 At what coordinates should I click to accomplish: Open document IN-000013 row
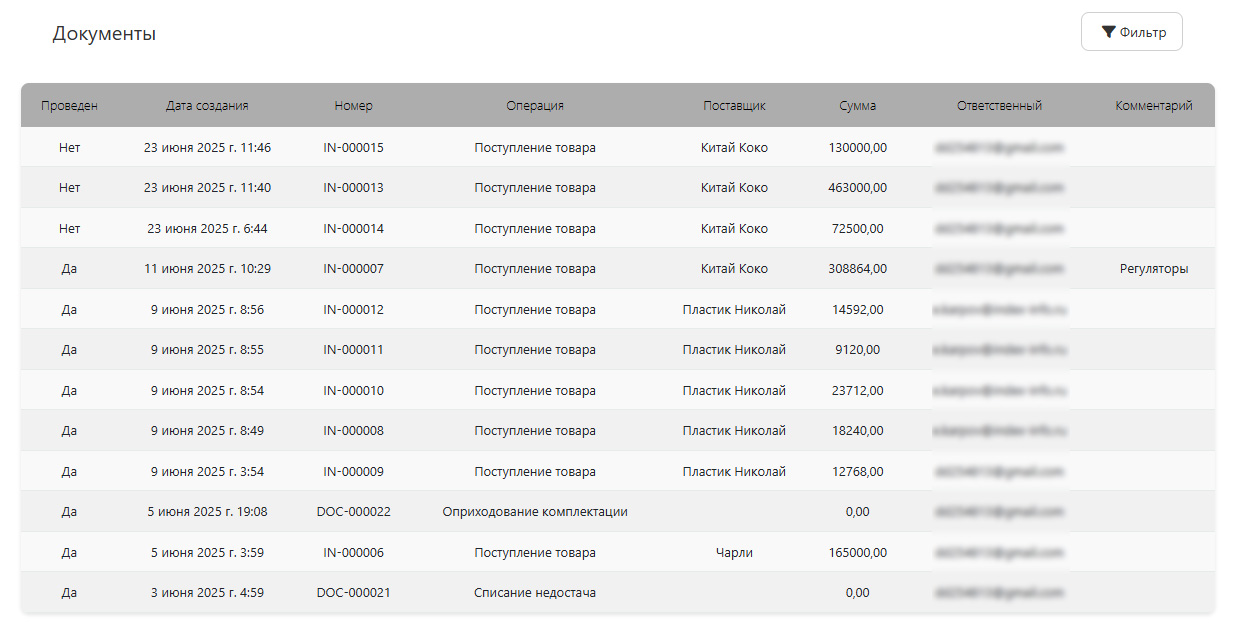tap(618, 188)
